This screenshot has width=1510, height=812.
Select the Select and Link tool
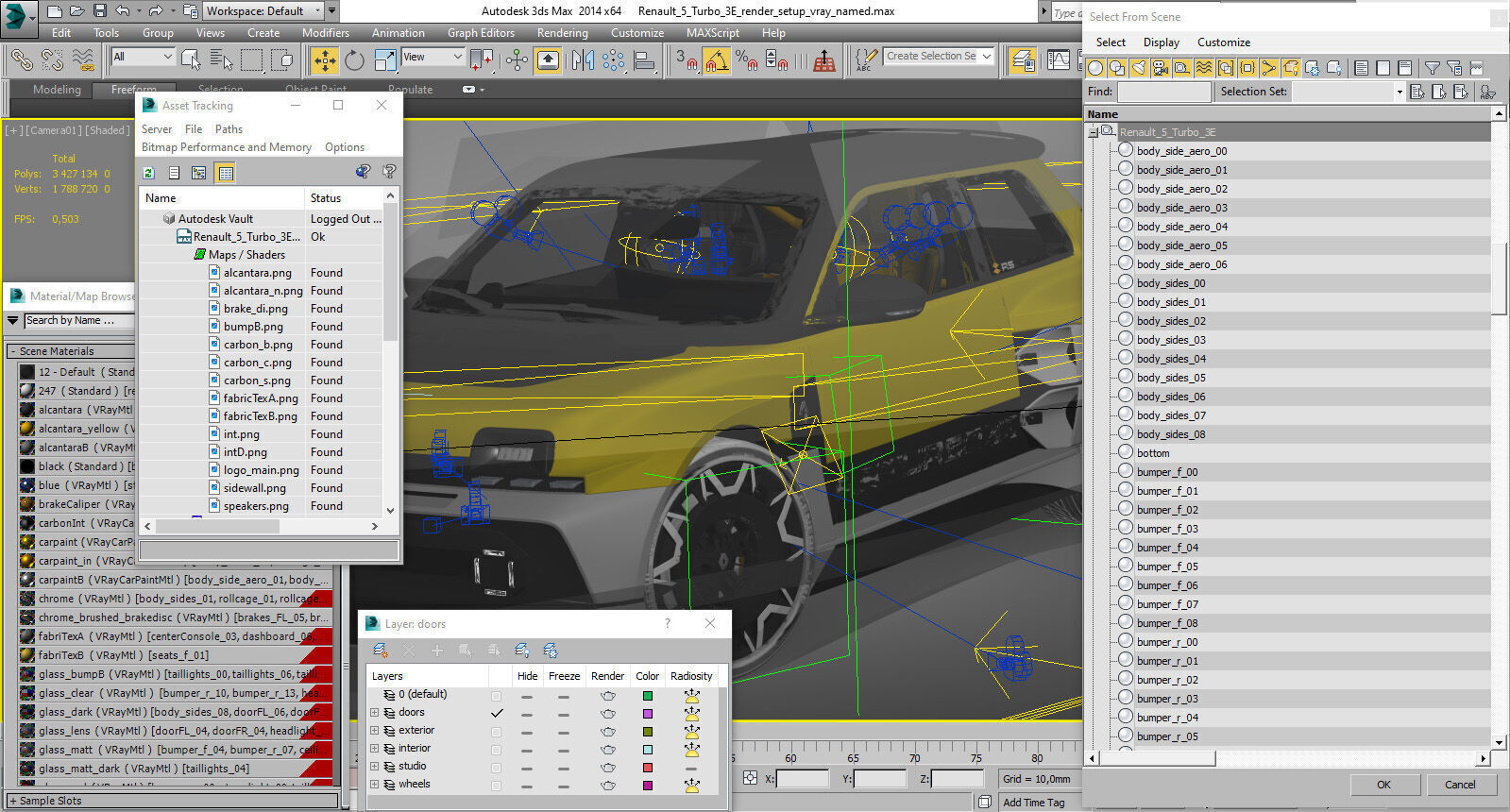pyautogui.click(x=21, y=59)
